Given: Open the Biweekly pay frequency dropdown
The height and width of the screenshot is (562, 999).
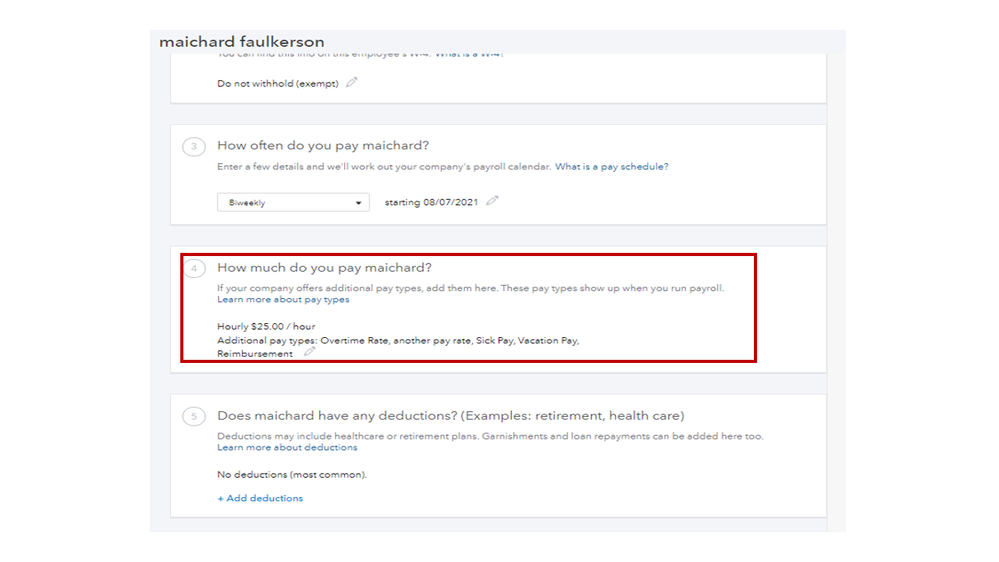Looking at the screenshot, I should (x=293, y=203).
